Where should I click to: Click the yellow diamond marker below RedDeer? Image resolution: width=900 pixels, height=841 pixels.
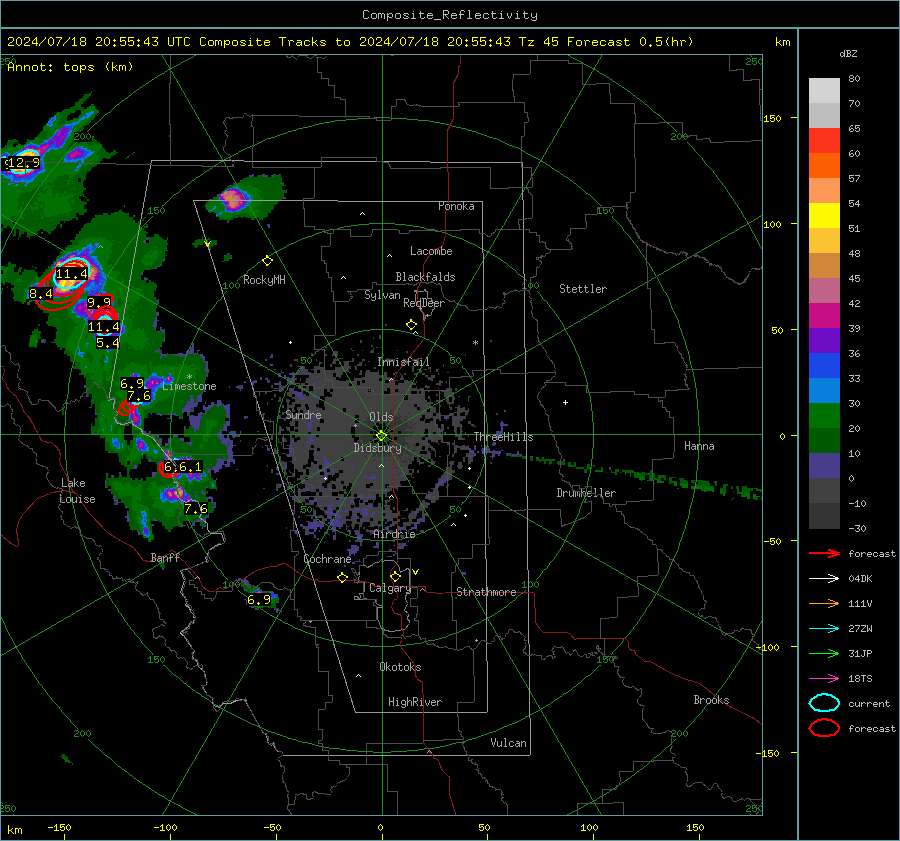pyautogui.click(x=412, y=325)
